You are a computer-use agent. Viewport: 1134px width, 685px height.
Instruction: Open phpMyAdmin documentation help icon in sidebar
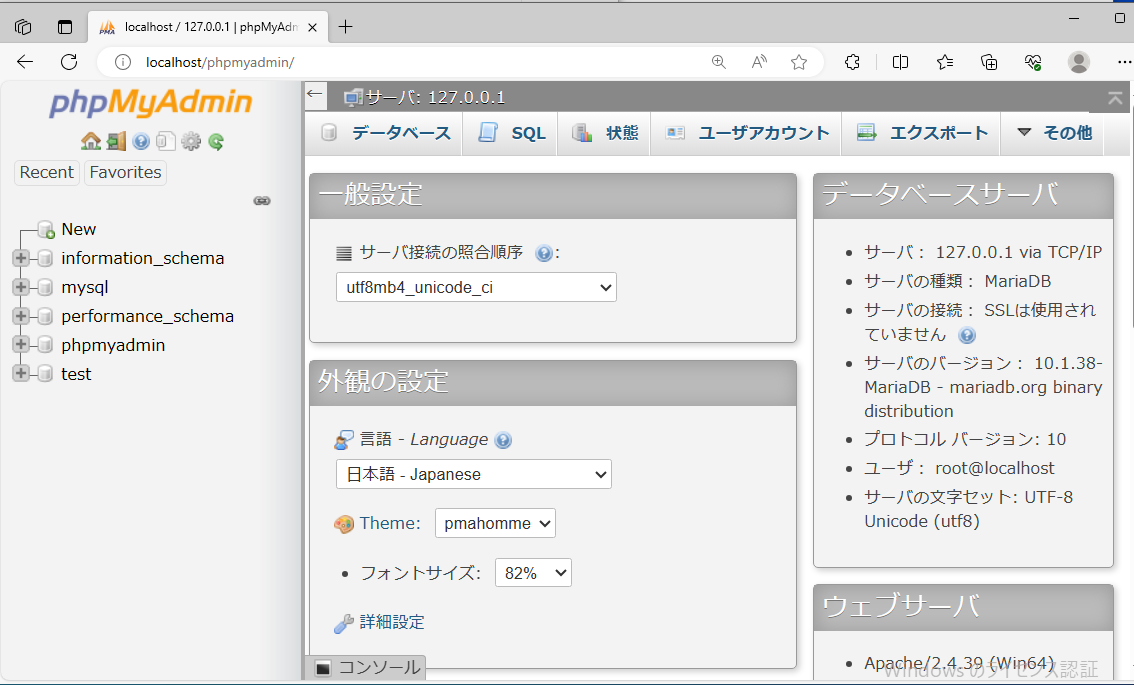tap(141, 141)
